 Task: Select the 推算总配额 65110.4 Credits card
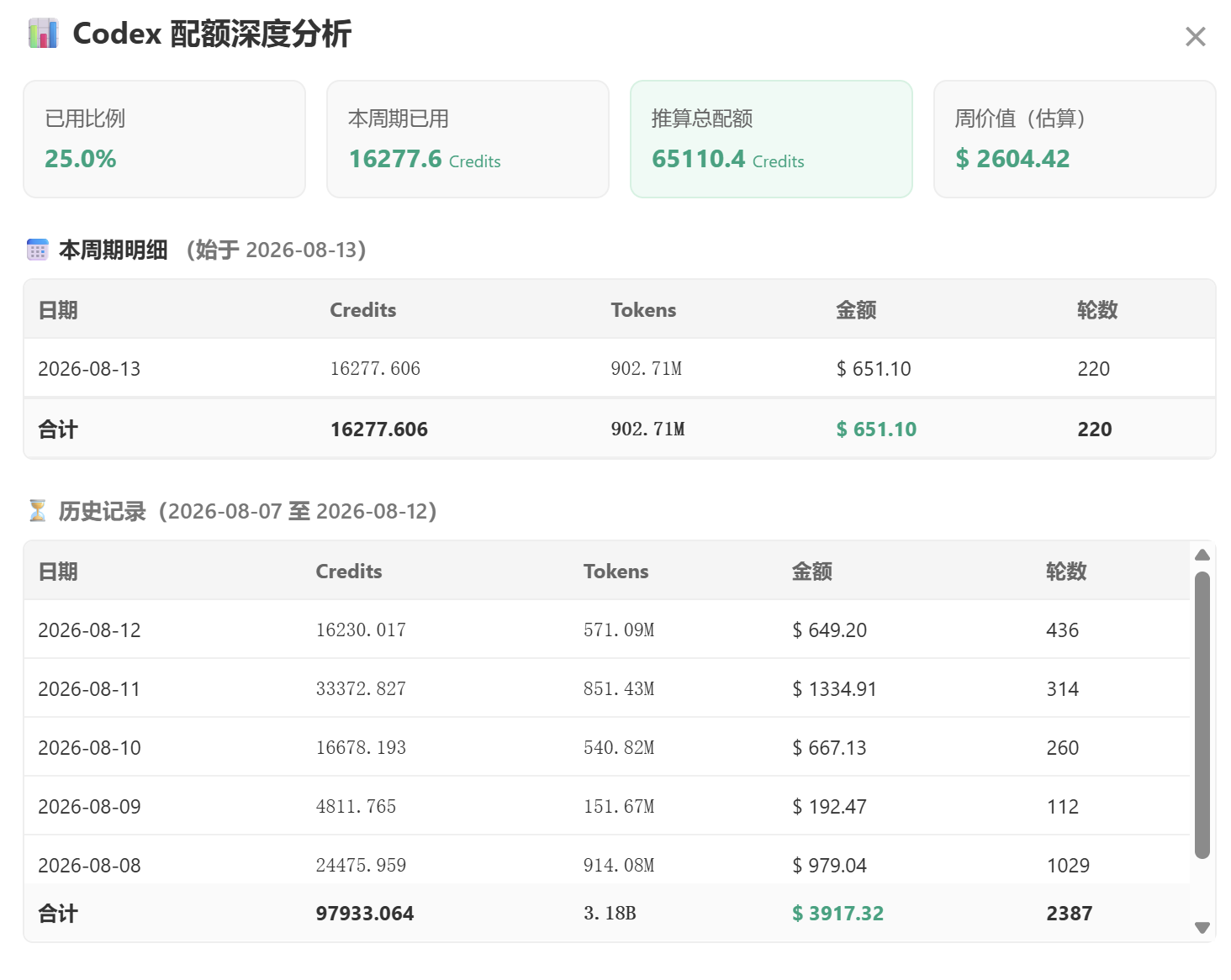771,140
